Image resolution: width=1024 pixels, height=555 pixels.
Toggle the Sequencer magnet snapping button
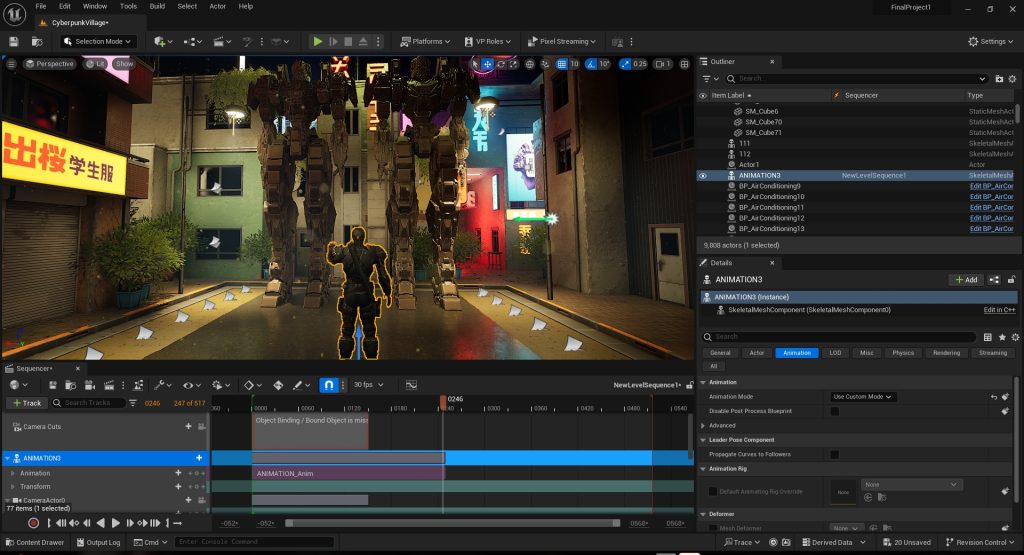(328, 385)
